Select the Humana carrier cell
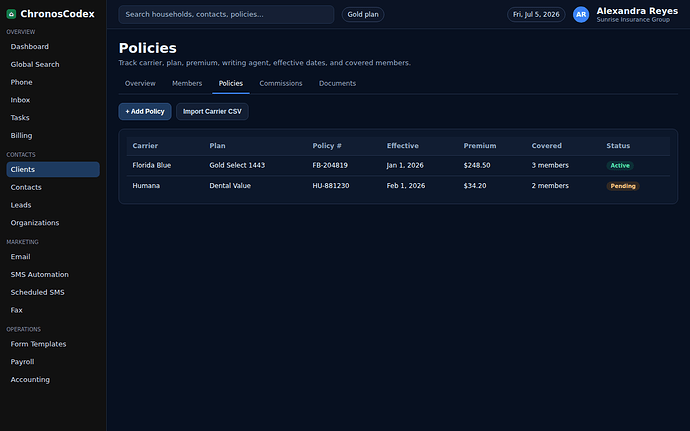690x431 pixels. tap(146, 186)
